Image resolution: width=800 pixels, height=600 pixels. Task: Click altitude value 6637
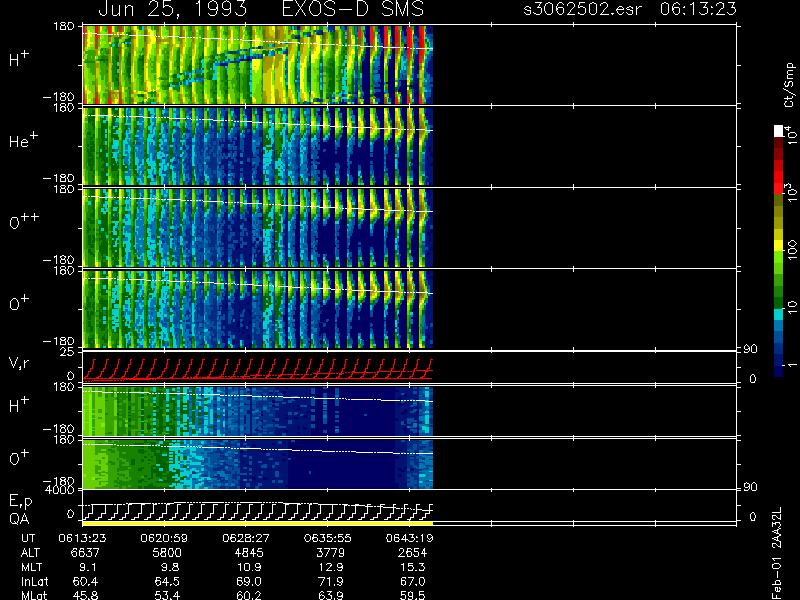click(86, 553)
